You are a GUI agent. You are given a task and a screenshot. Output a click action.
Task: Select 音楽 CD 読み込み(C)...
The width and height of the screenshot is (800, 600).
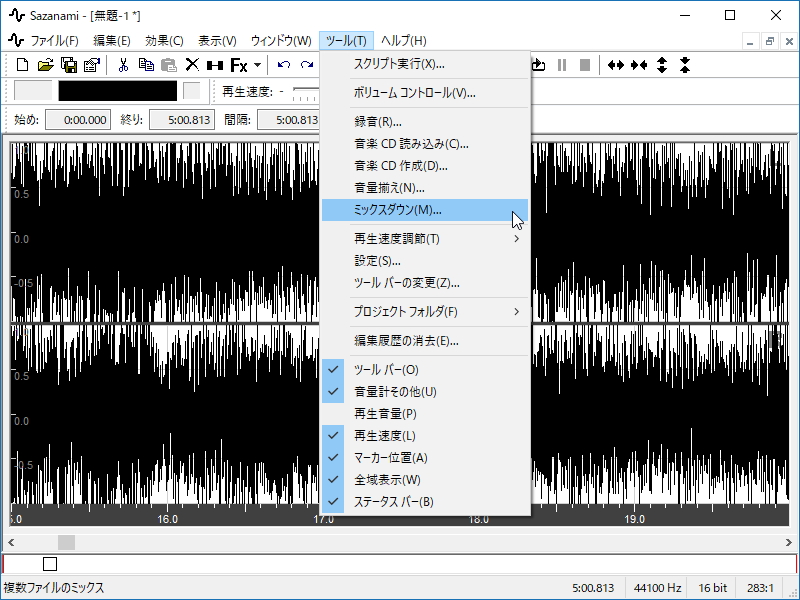pos(425,144)
